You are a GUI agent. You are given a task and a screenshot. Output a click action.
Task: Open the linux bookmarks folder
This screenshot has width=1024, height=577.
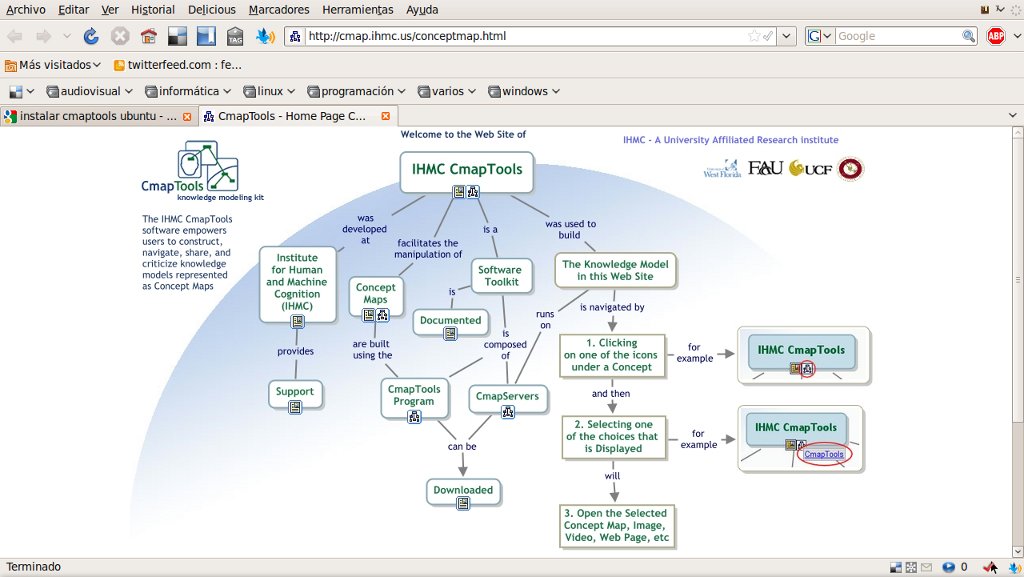tap(269, 91)
